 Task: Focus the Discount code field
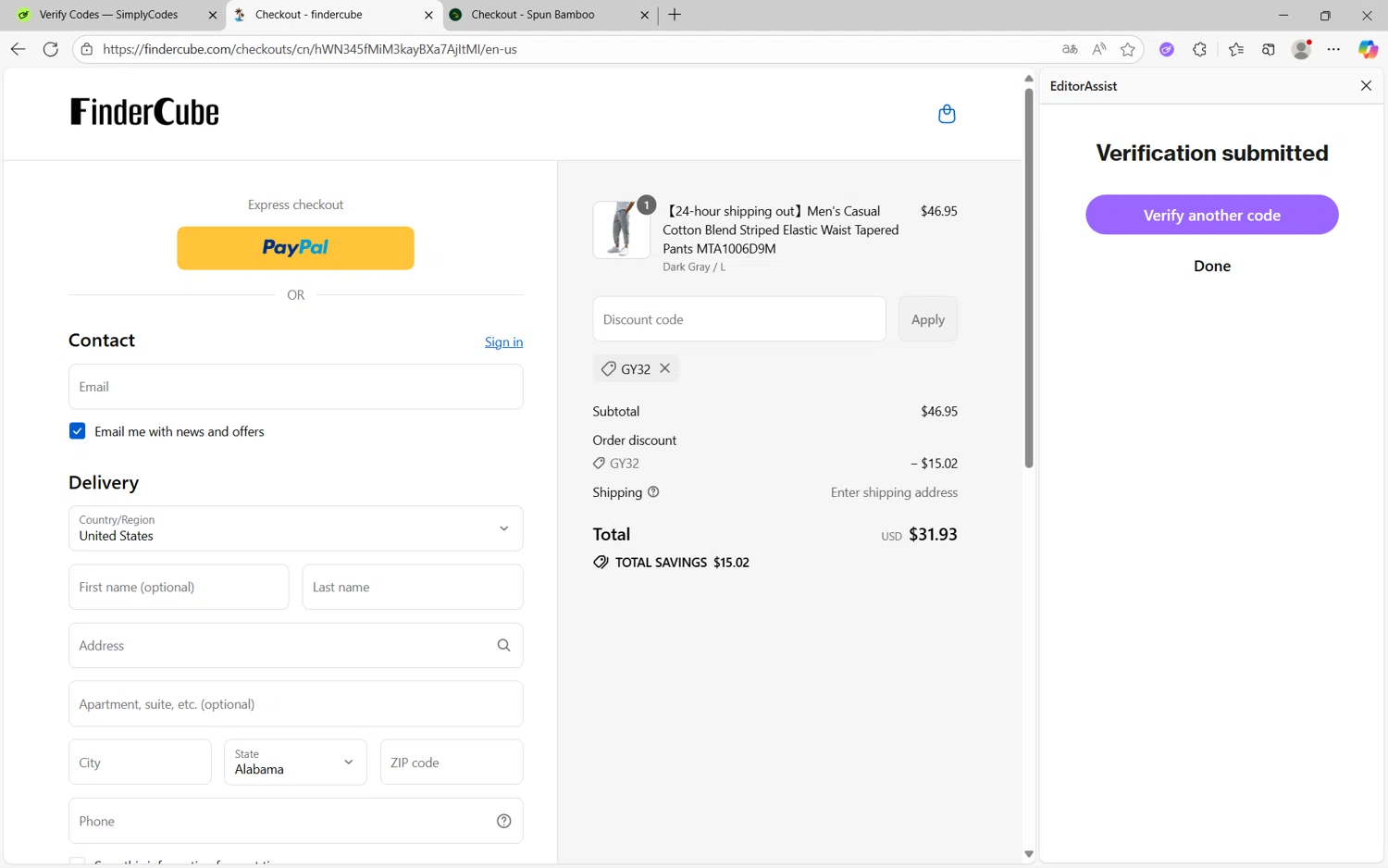(739, 319)
